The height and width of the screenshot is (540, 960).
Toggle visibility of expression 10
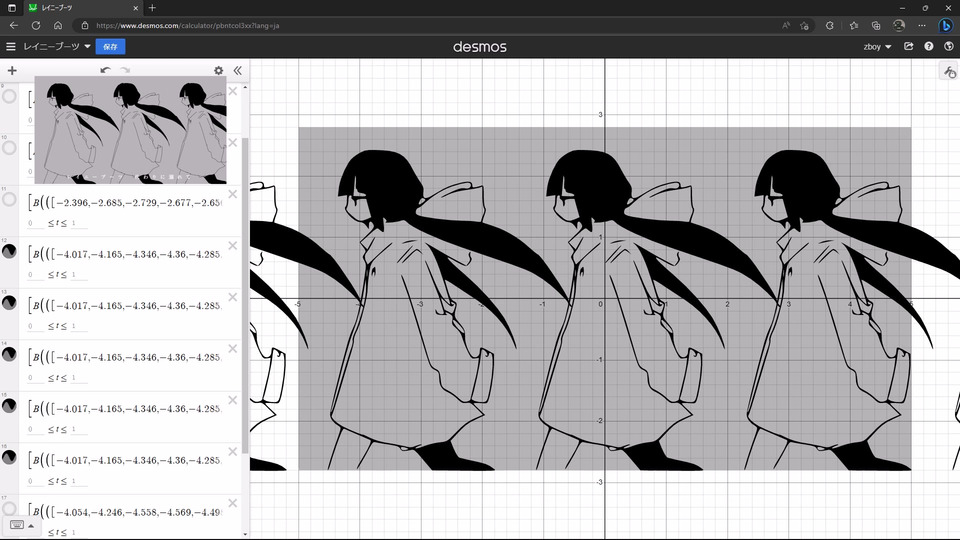tap(9, 148)
